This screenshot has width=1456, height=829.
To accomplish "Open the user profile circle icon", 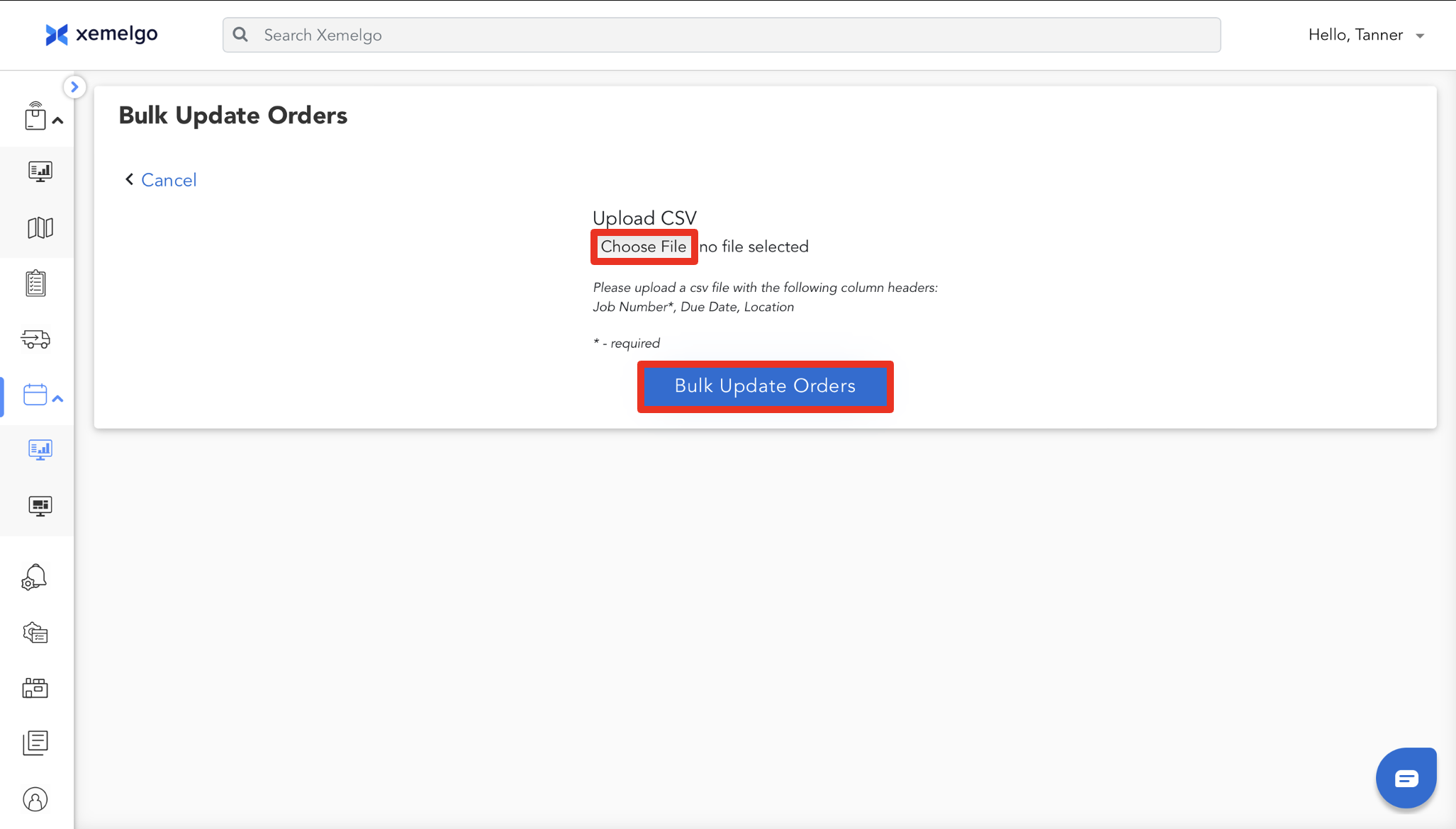I will (35, 799).
